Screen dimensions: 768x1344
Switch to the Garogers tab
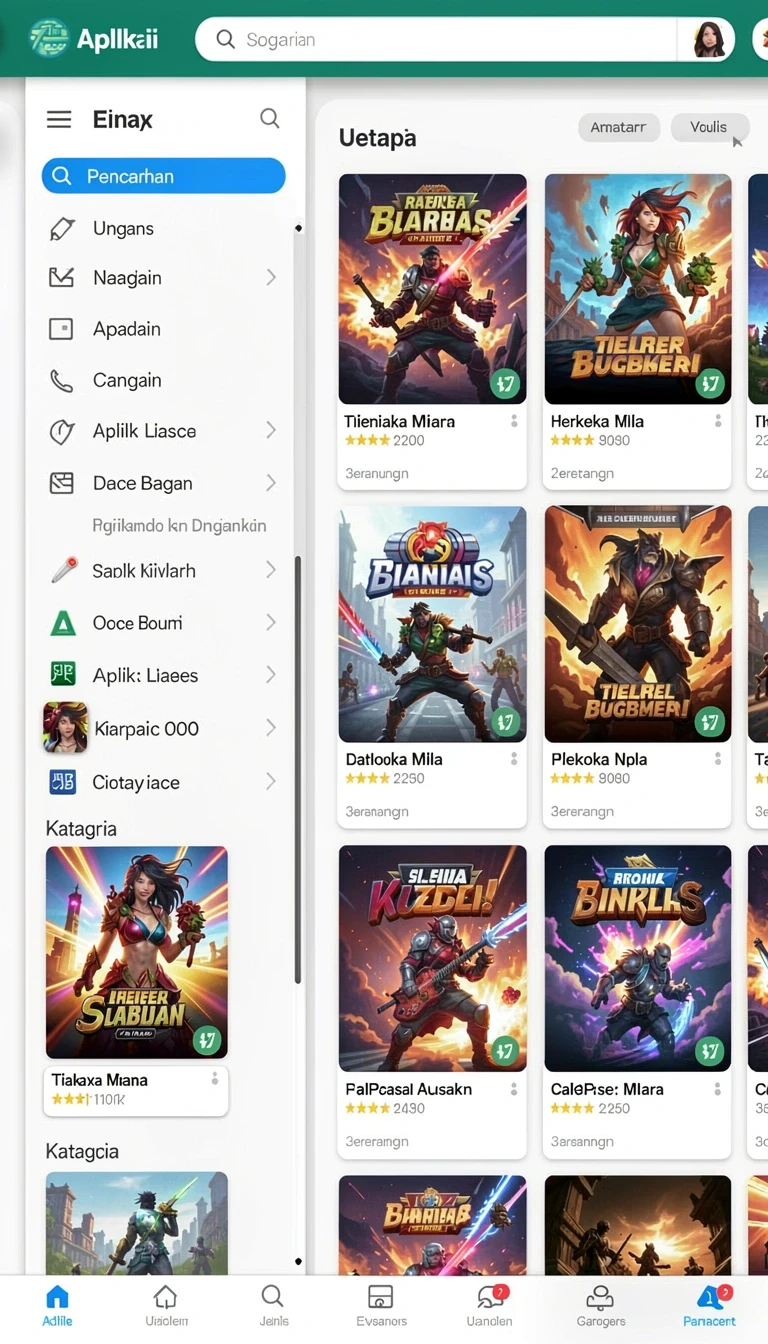click(600, 1306)
